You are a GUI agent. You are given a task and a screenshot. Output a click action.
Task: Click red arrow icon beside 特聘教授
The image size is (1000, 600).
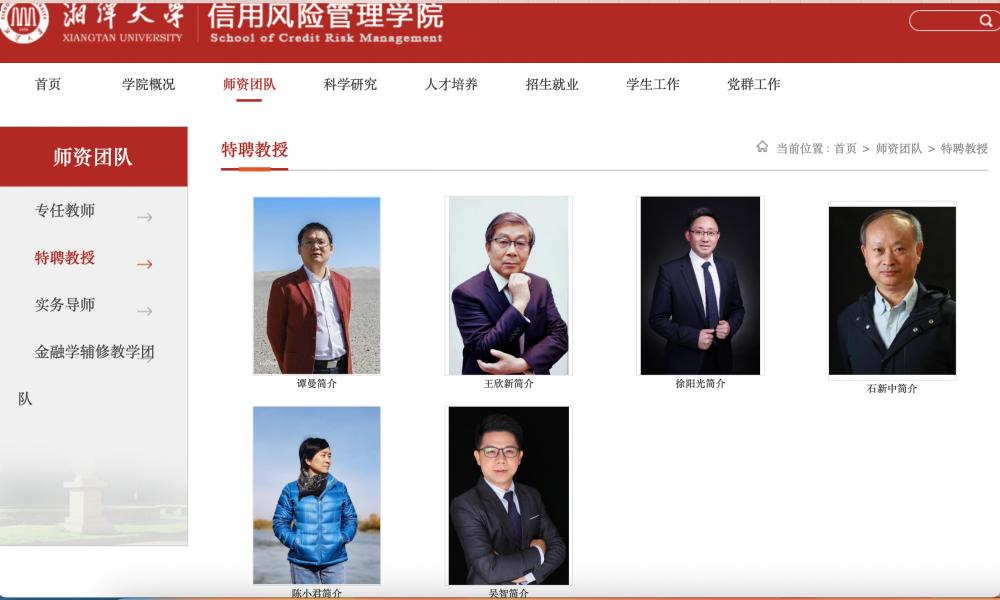click(x=145, y=264)
